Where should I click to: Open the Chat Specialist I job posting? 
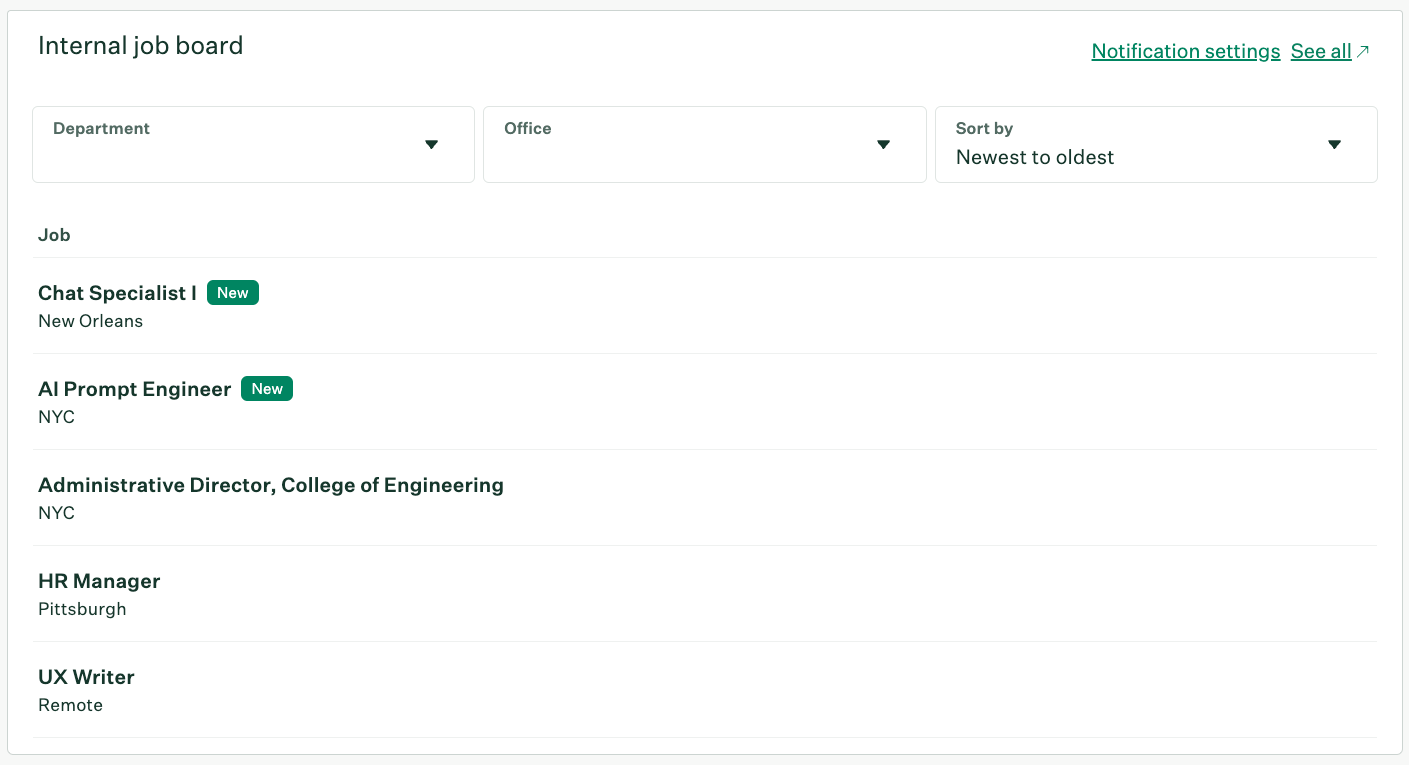click(117, 293)
